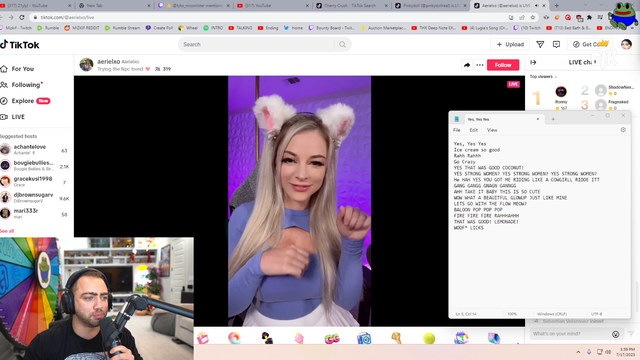The height and width of the screenshot is (360, 640).
Task: Follow the aerielxo account
Action: click(503, 65)
